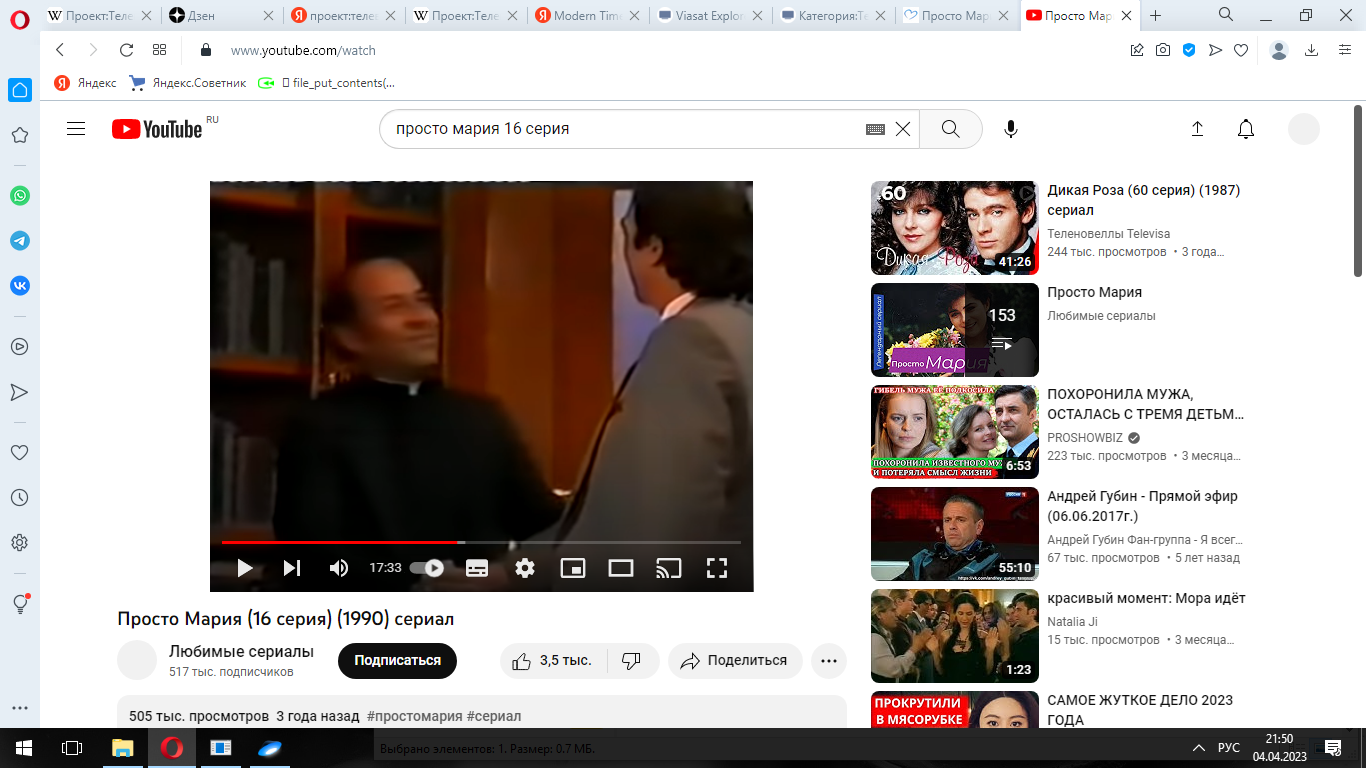The width and height of the screenshot is (1366, 768).
Task: Switch to theater mode
Action: tap(621, 568)
